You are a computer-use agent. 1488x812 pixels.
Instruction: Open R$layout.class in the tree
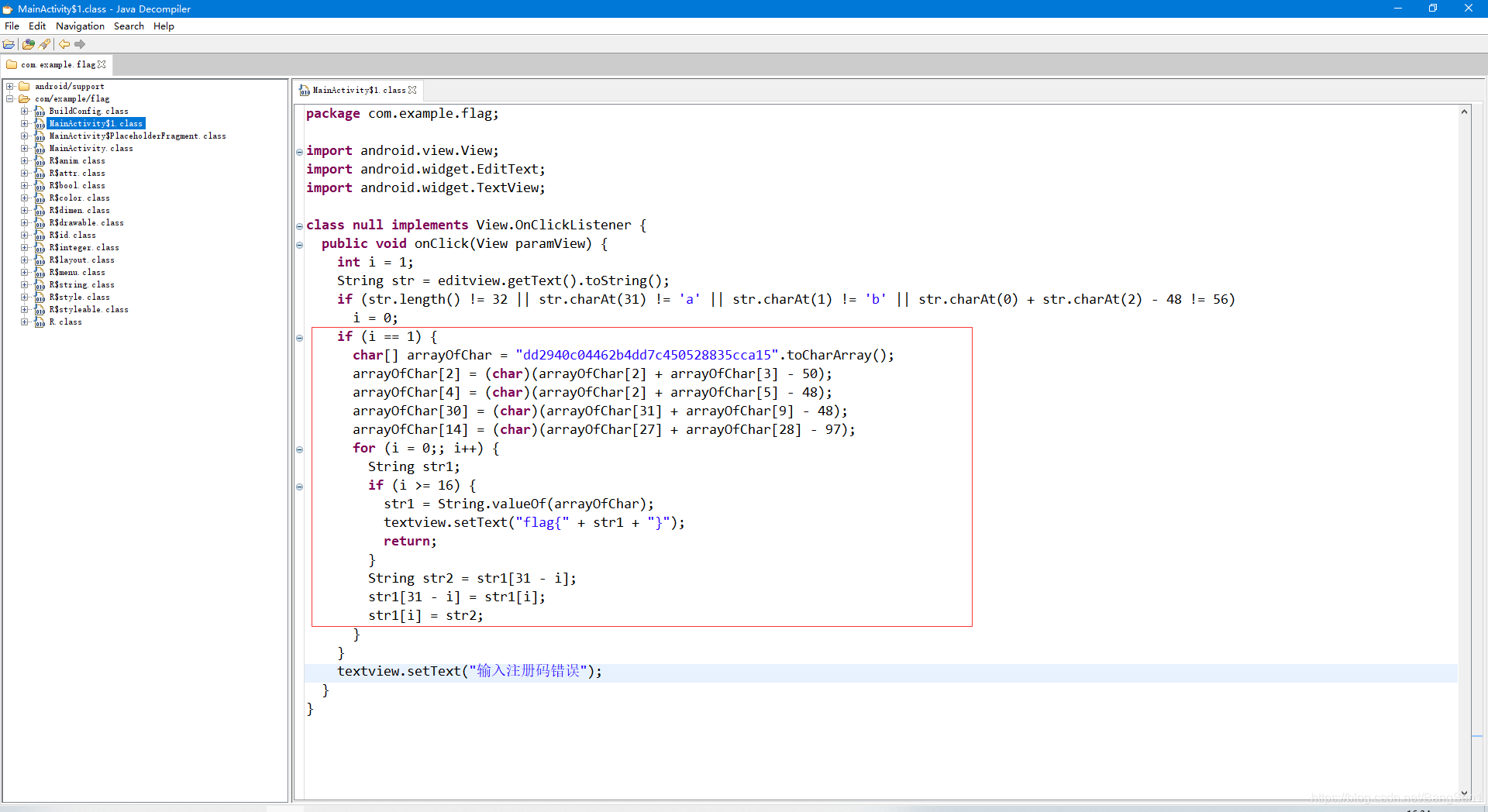pos(81,260)
